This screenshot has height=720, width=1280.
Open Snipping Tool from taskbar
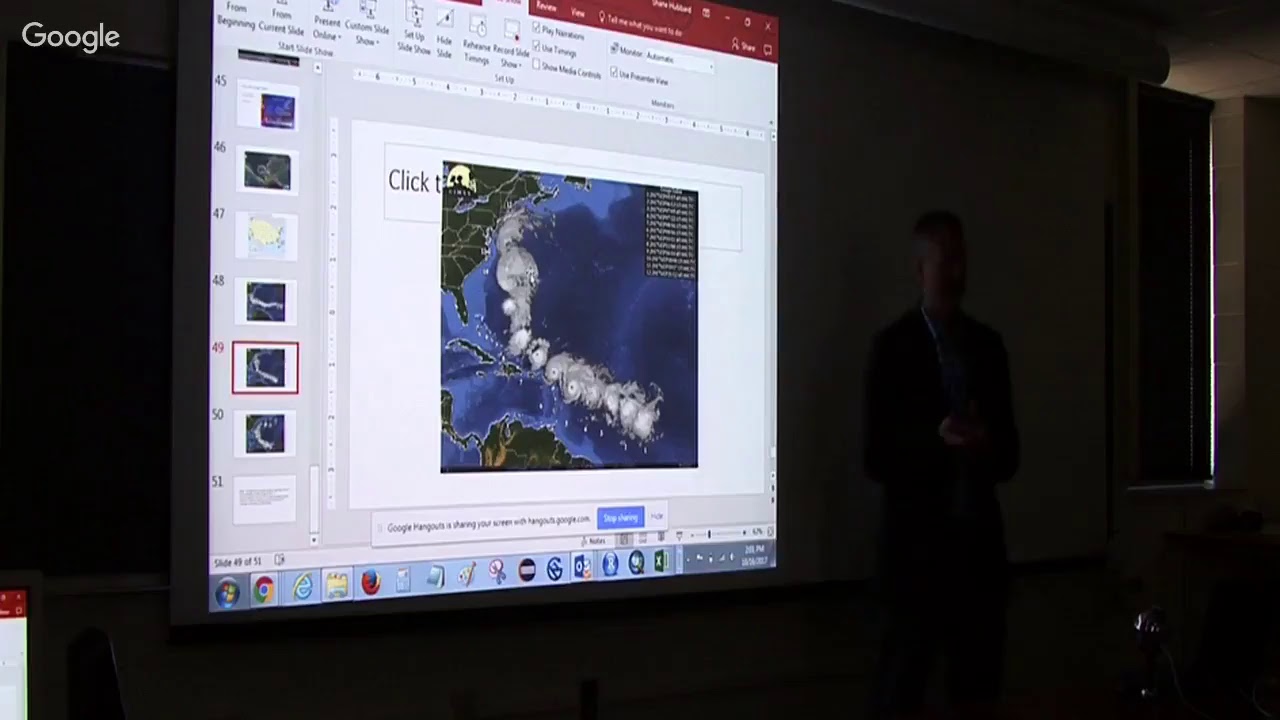(x=497, y=571)
